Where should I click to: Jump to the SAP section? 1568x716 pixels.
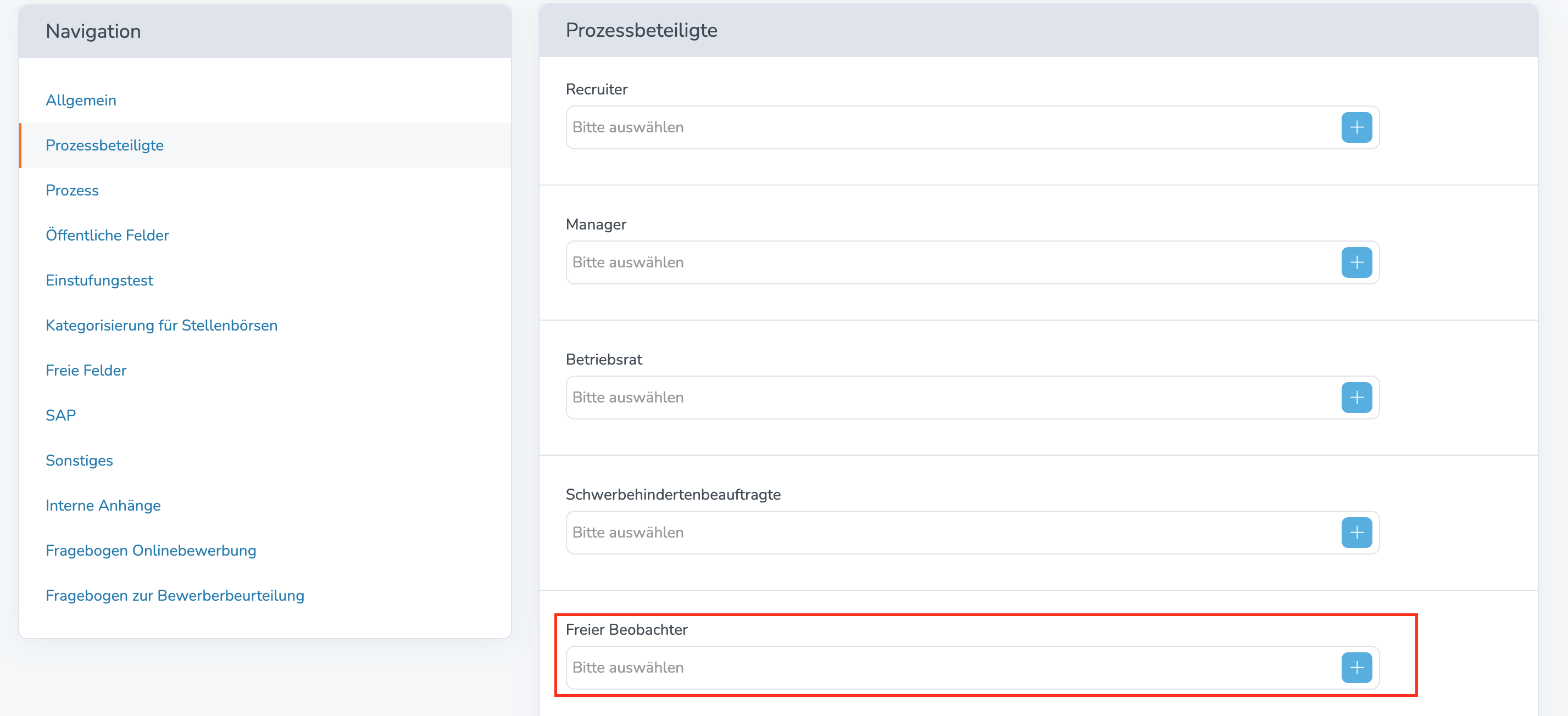pos(61,416)
